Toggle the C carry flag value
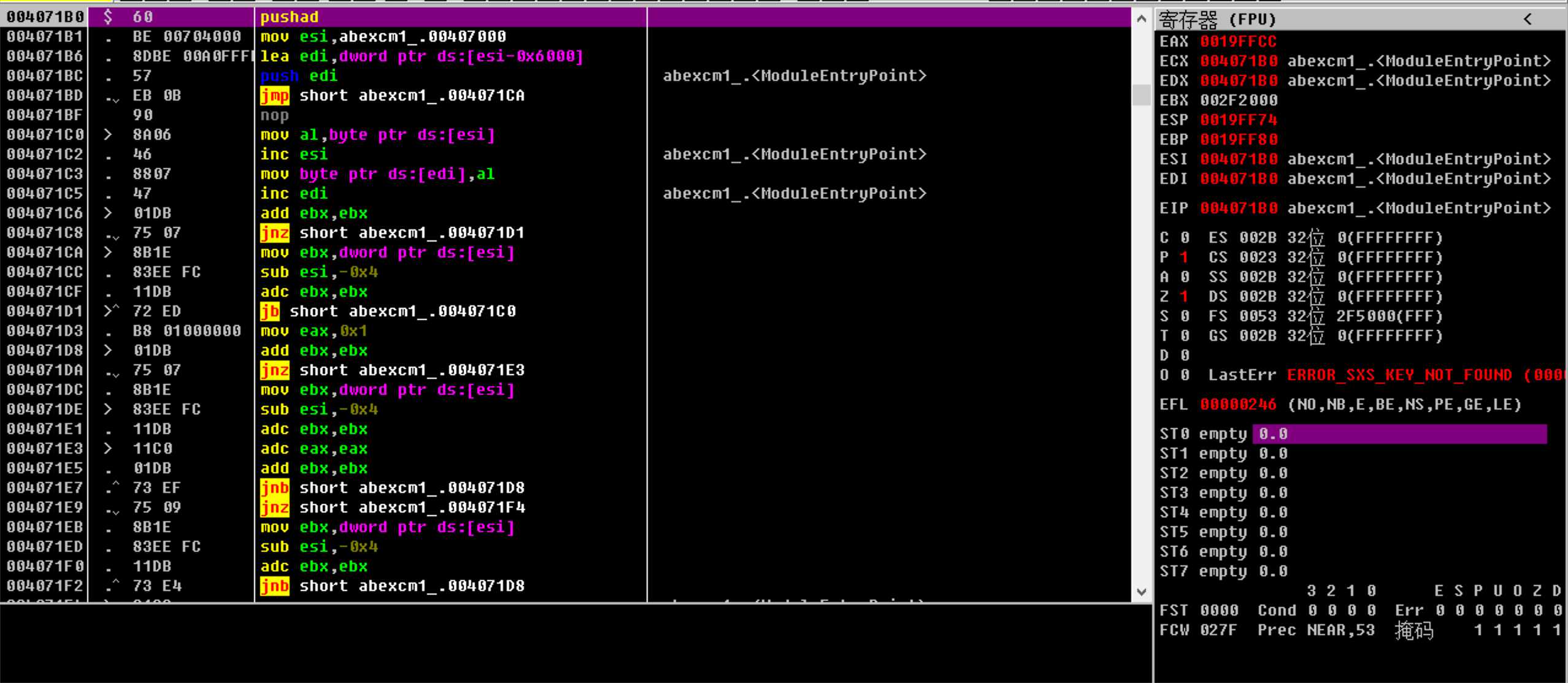 coord(1185,238)
